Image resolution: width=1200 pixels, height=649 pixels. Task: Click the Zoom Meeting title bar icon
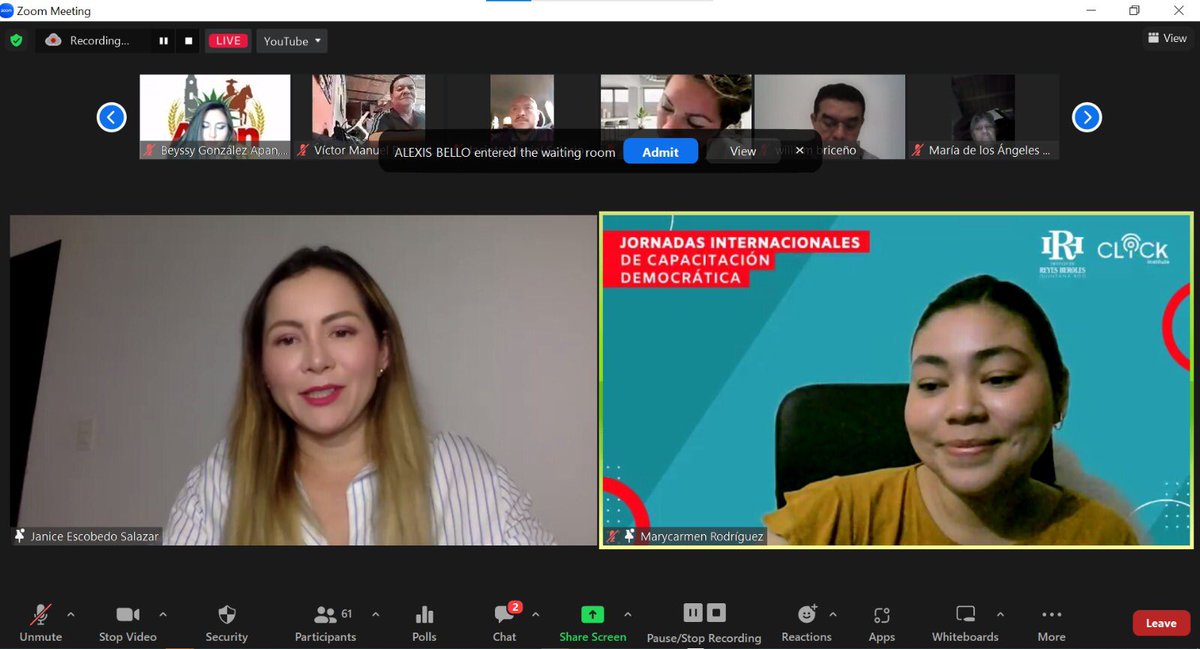click(7, 11)
